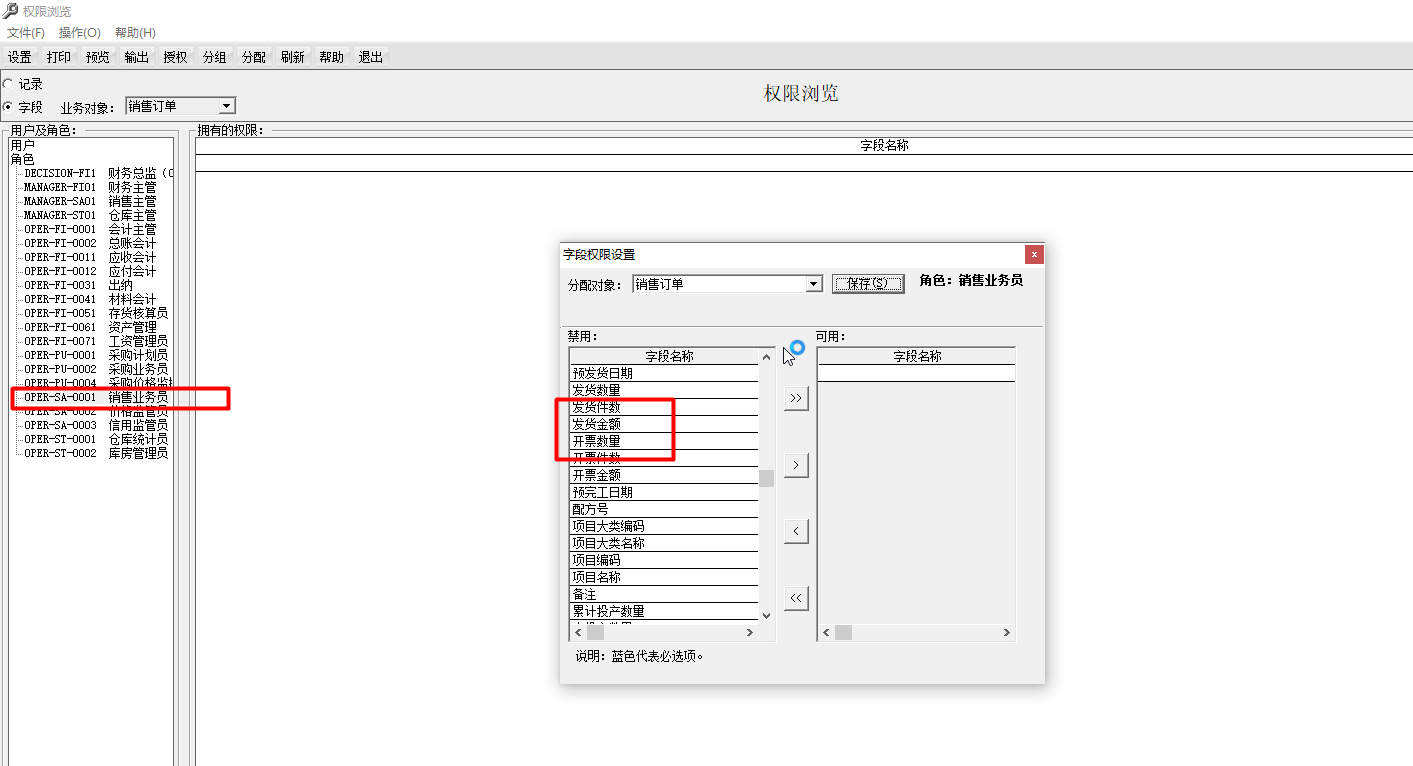Select 发货件数 in the 禁用 list
This screenshot has height=766, width=1413.
664,407
